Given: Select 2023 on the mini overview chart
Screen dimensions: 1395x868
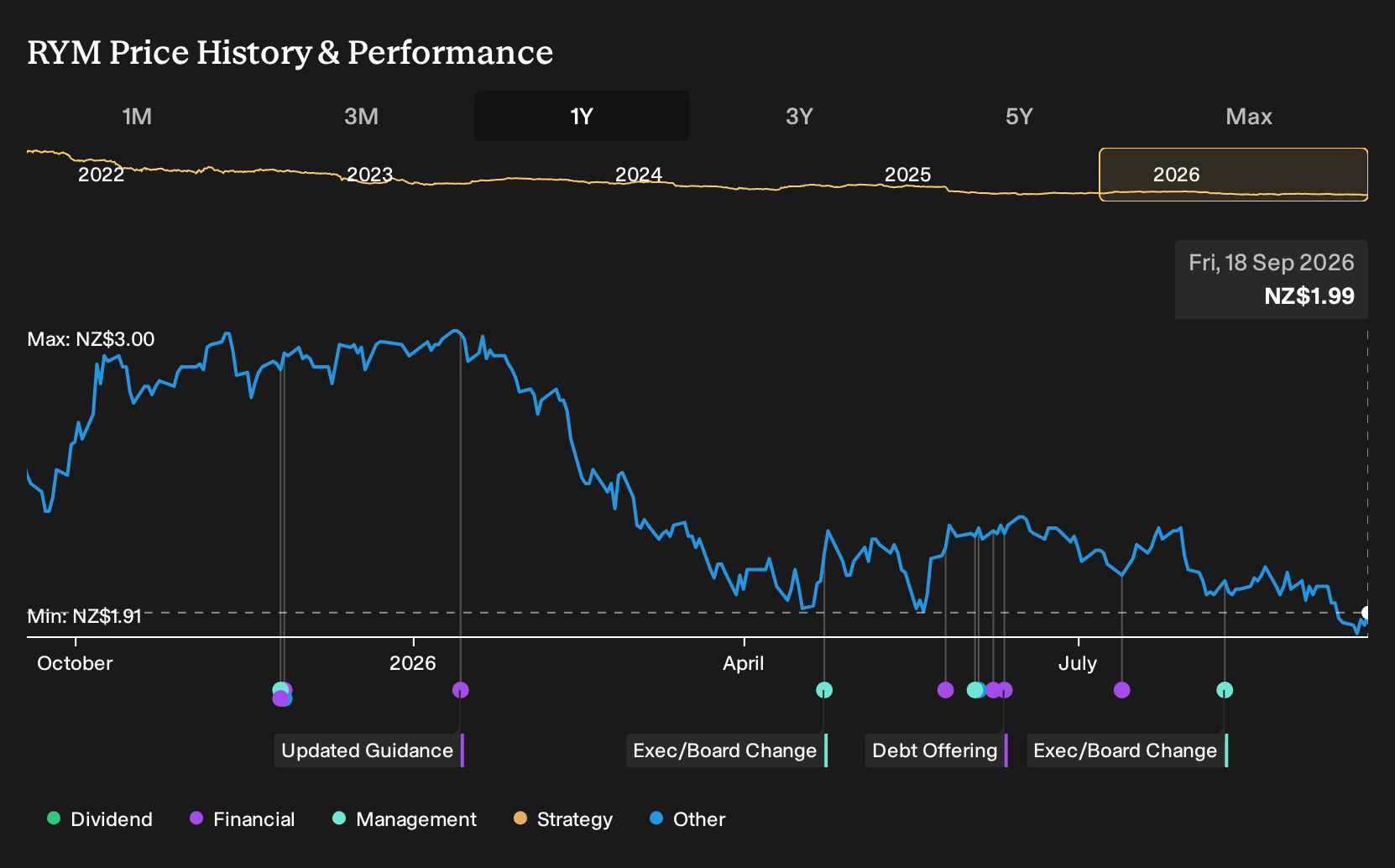Looking at the screenshot, I should pyautogui.click(x=370, y=175).
